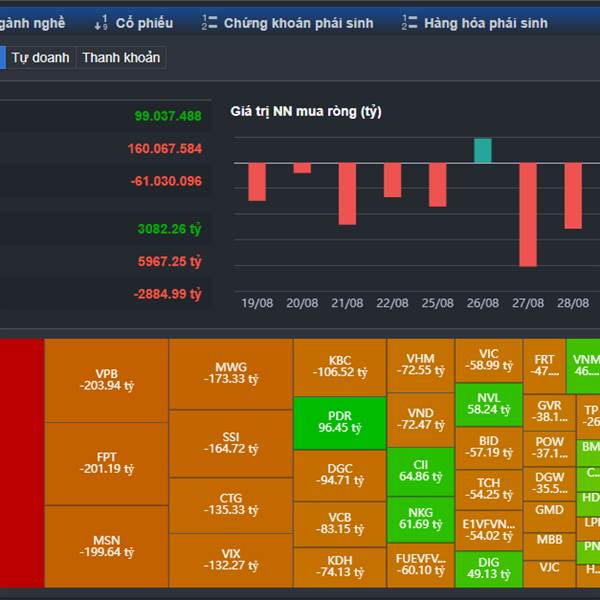Click the VHM treemap tile
Screen dimensions: 600x600
coord(421,365)
